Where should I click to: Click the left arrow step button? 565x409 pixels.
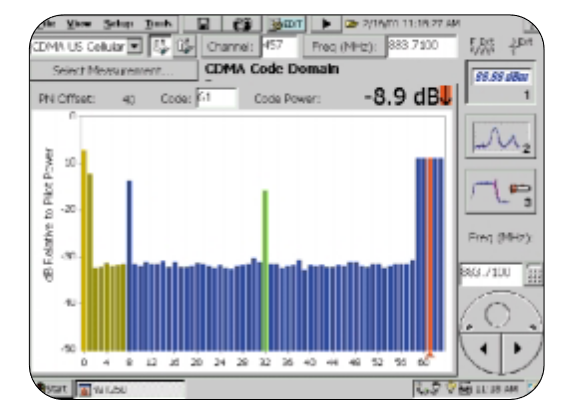coord(483,348)
